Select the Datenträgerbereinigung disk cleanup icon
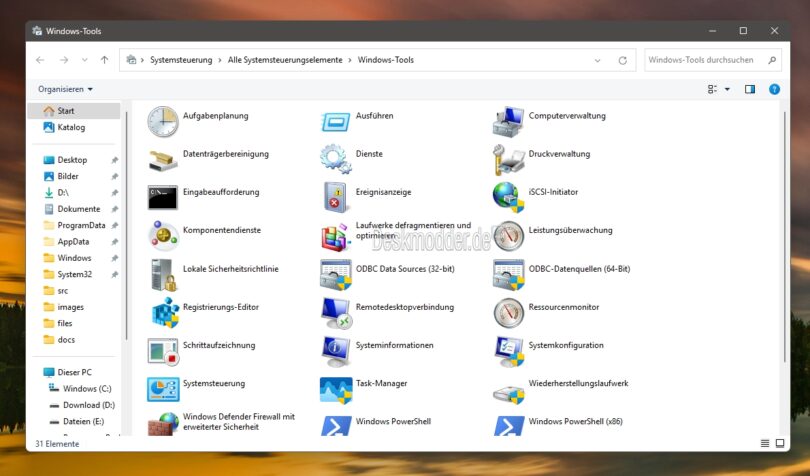This screenshot has width=810, height=476. (163, 160)
